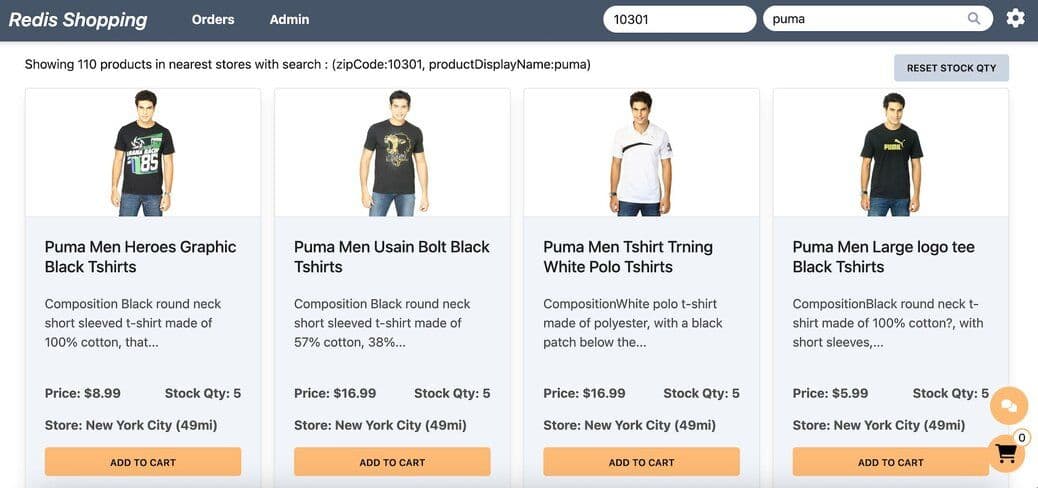The width and height of the screenshot is (1038, 488).
Task: View the White Polo Tshirt image
Action: click(x=641, y=153)
